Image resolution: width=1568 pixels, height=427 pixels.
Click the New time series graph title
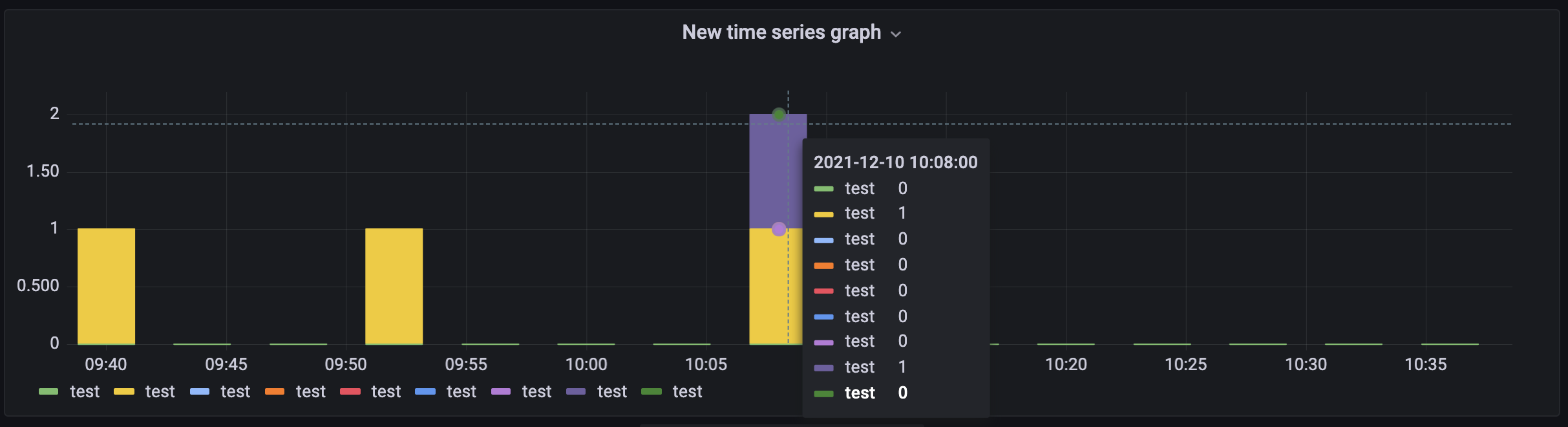[x=781, y=32]
